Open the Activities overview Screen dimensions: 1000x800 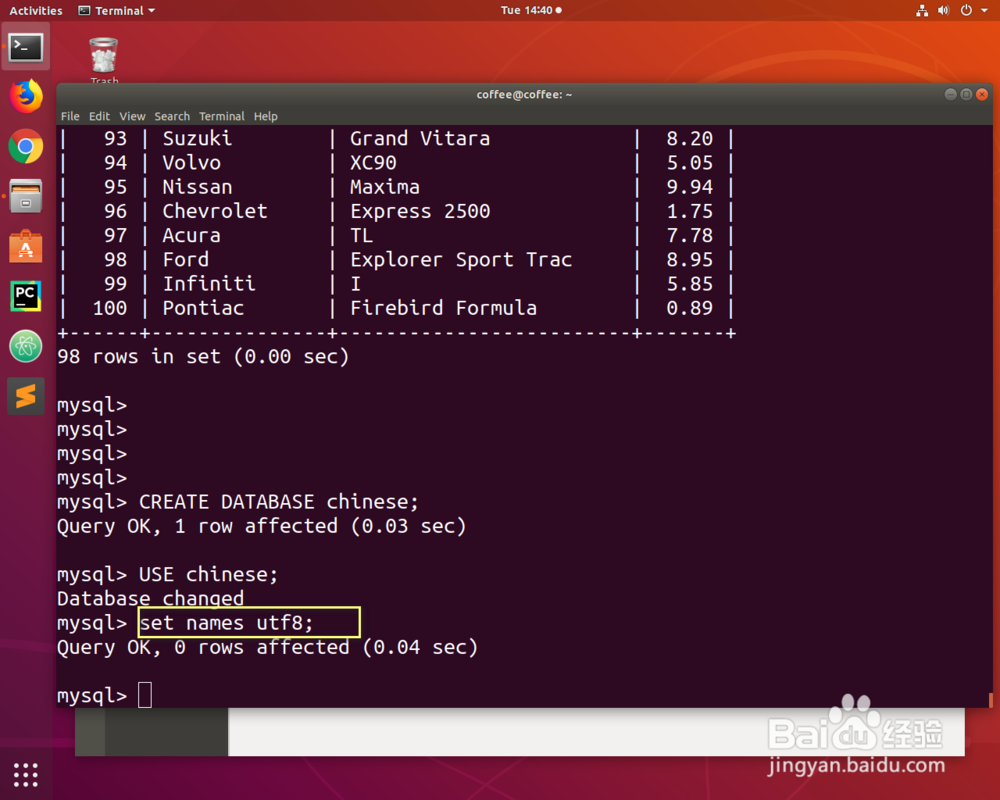36,10
